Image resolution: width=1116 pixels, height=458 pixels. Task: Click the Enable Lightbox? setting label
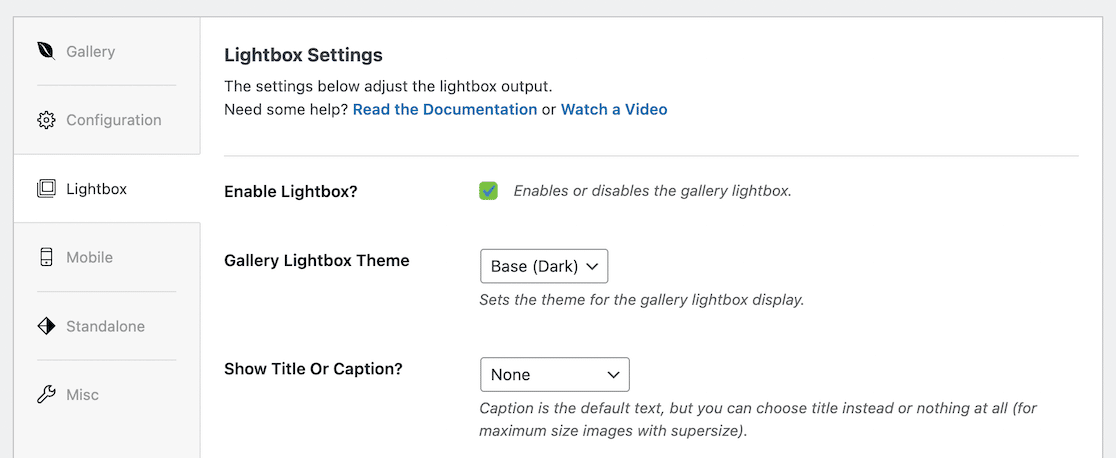pyautogui.click(x=290, y=191)
